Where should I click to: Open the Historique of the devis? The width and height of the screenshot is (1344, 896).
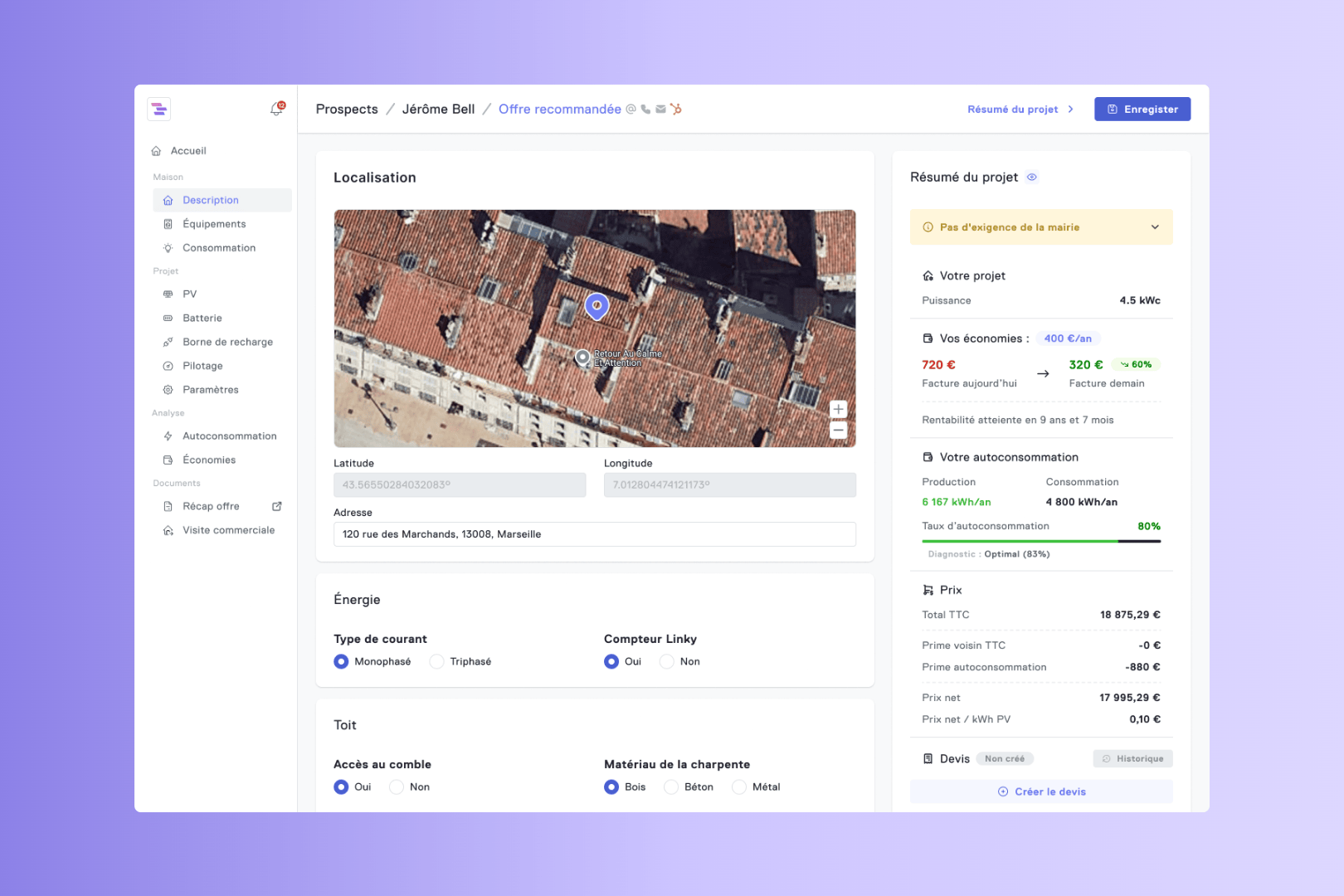(x=1132, y=759)
